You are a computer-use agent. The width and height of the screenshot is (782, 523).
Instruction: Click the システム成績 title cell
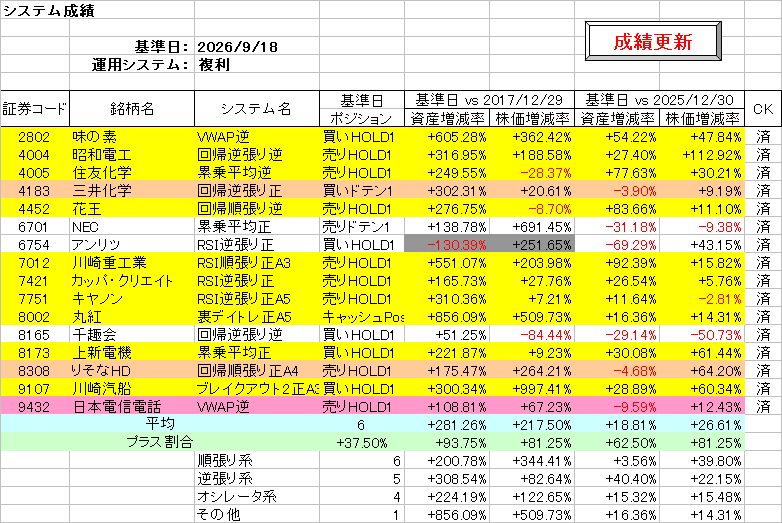[x=48, y=9]
